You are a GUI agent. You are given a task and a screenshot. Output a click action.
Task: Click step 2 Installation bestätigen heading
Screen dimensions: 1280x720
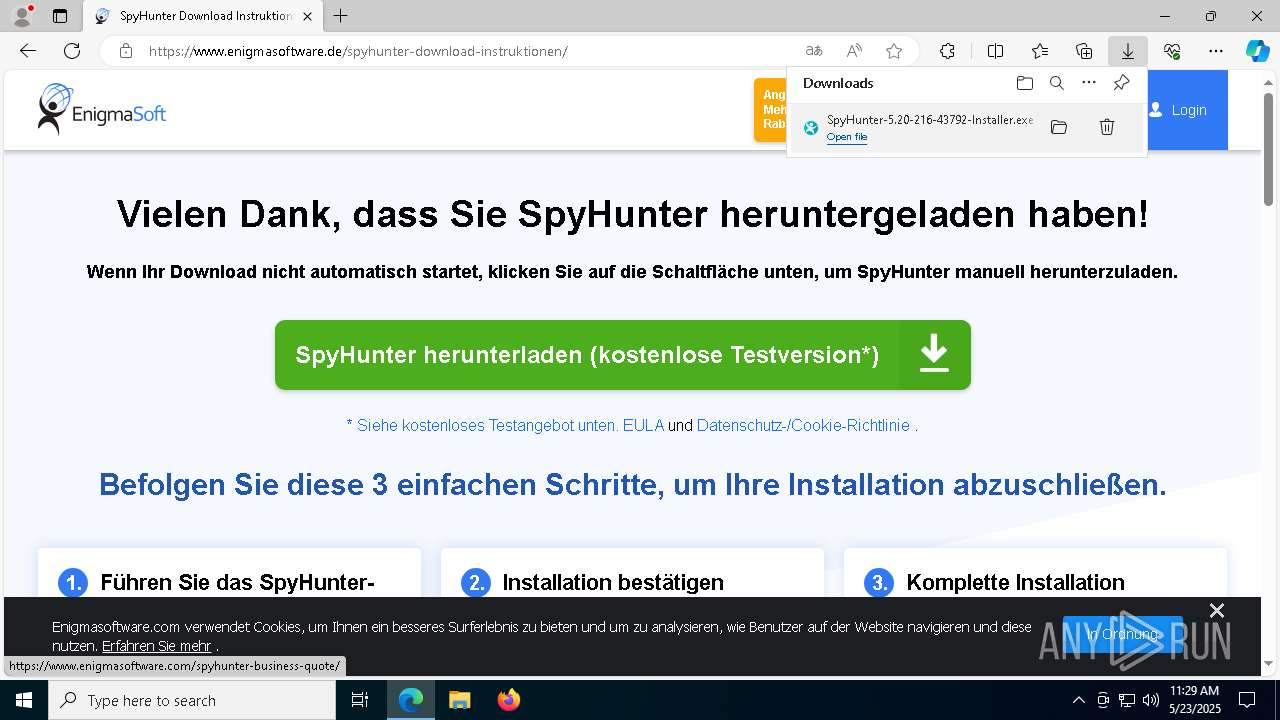[x=613, y=582]
